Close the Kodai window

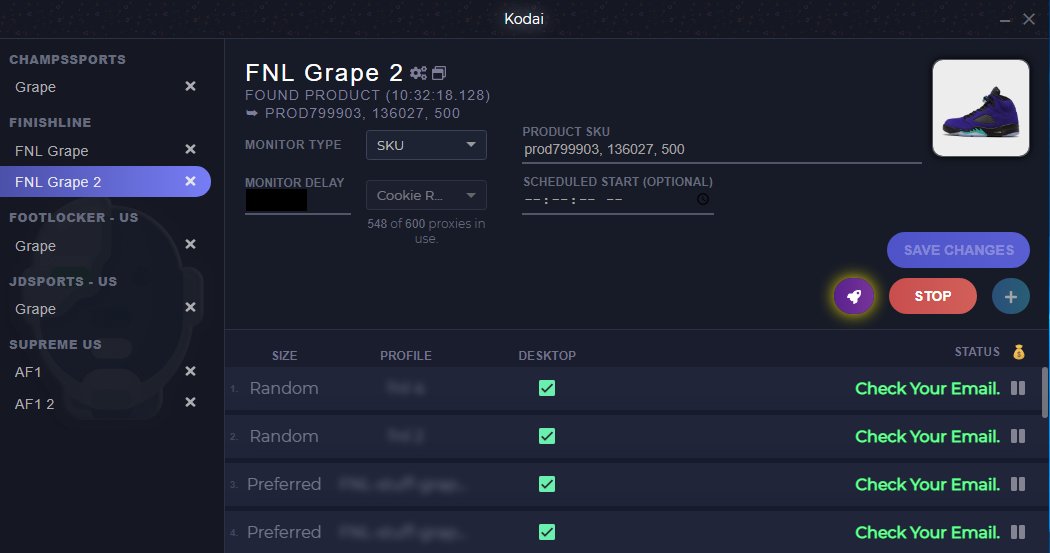click(x=1029, y=19)
